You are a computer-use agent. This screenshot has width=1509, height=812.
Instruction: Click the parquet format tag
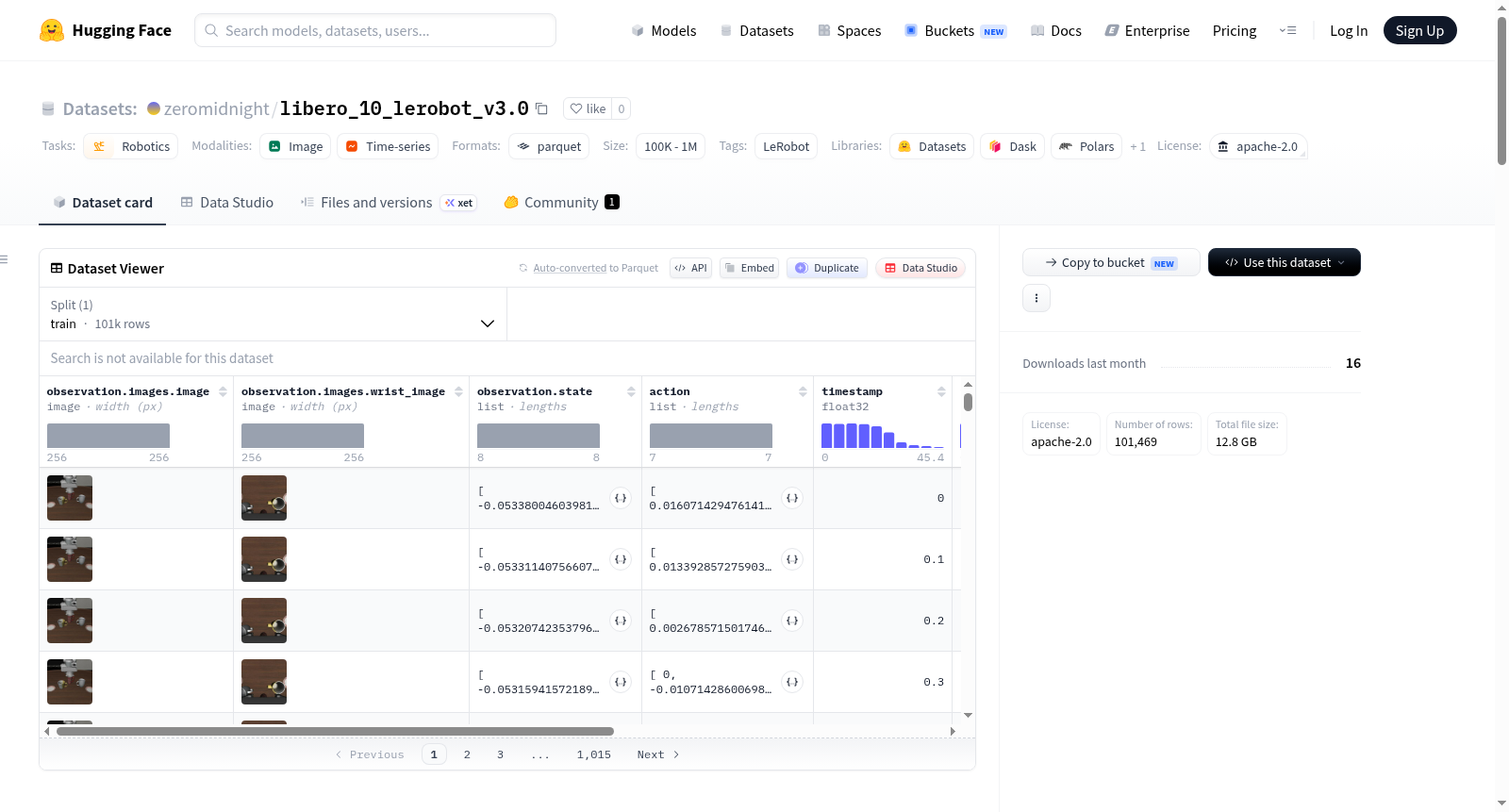(x=549, y=146)
